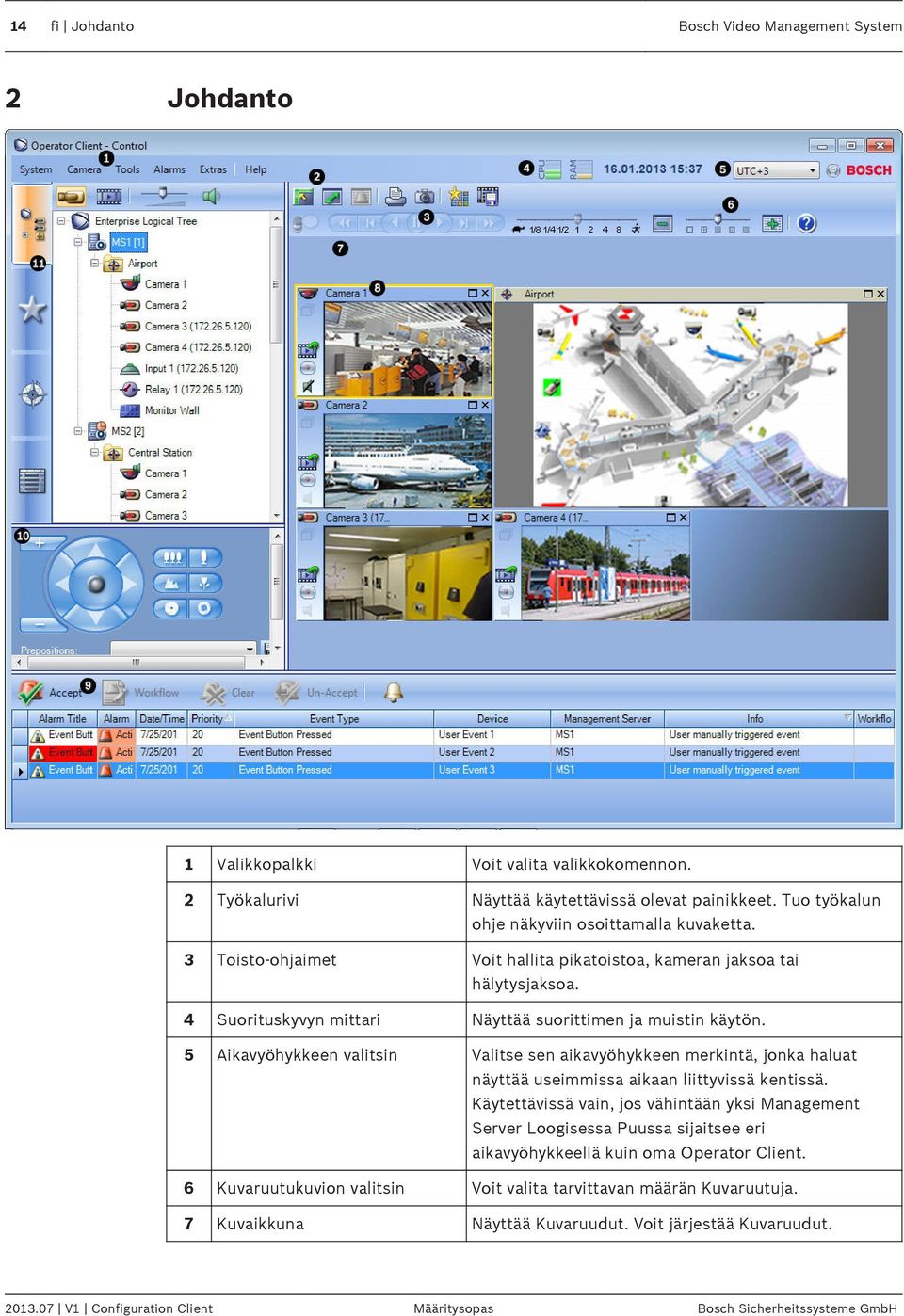The width and height of the screenshot is (904, 1316).
Task: Adjust the playback speed slider
Action: coord(578,219)
